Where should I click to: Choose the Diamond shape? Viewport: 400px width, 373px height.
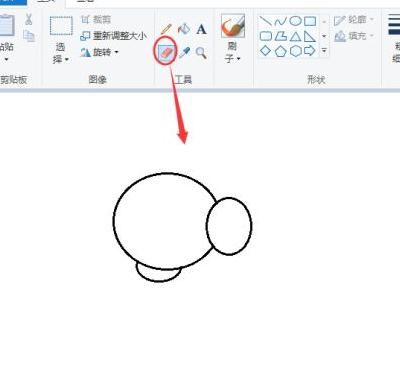click(265, 51)
